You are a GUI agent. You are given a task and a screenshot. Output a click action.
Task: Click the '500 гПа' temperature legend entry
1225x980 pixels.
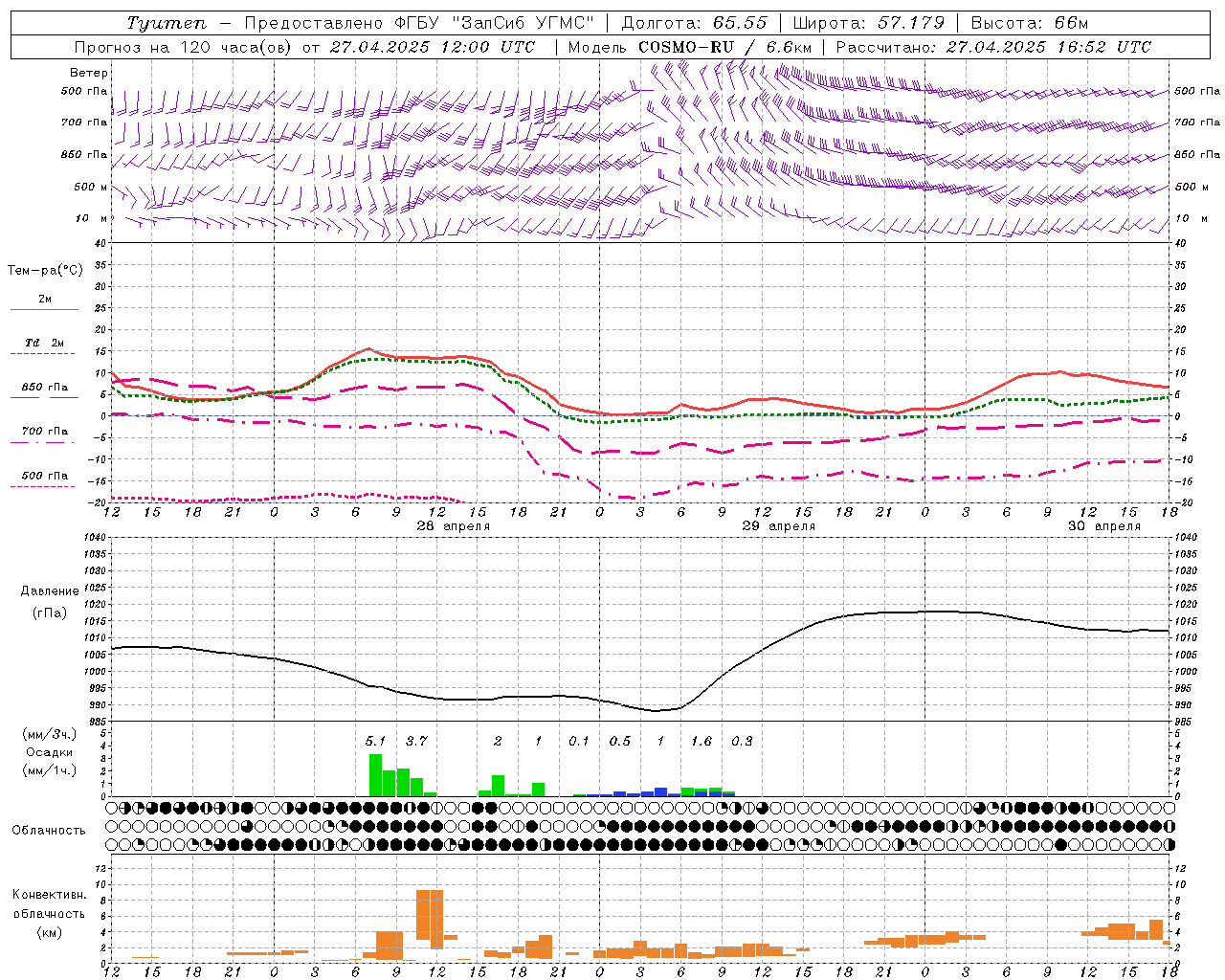point(45,476)
